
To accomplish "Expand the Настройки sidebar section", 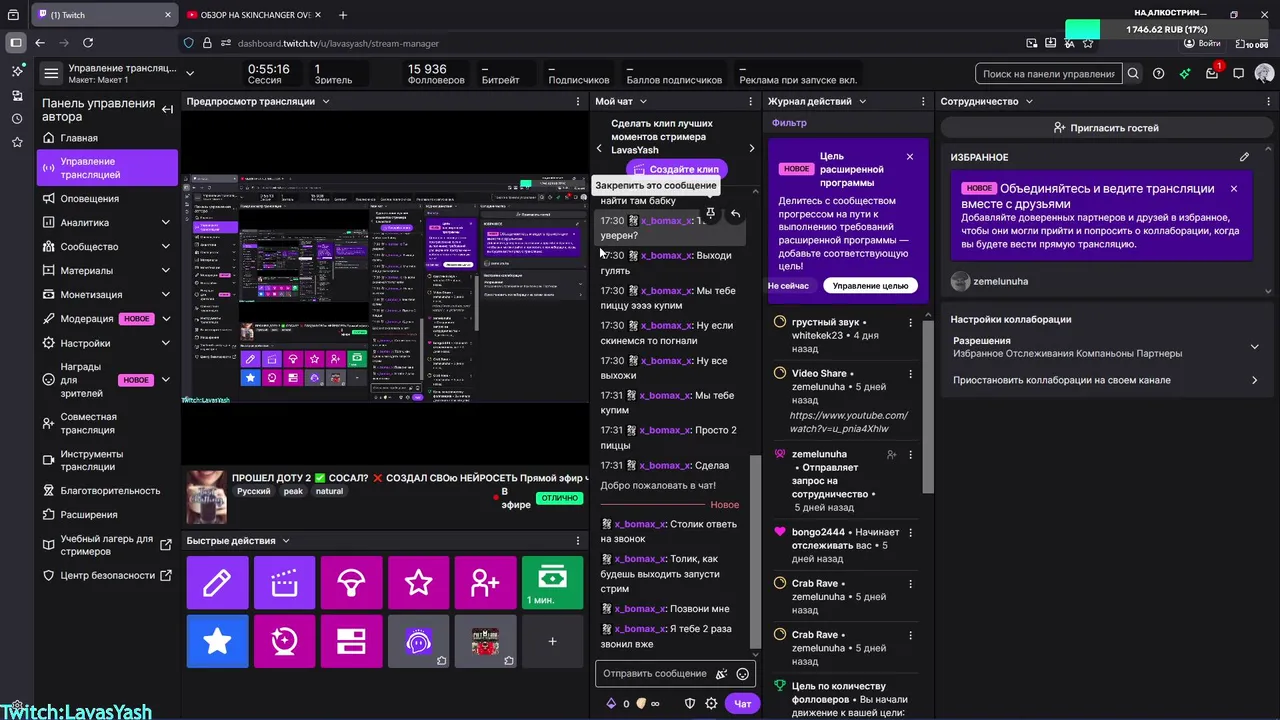I will (166, 343).
